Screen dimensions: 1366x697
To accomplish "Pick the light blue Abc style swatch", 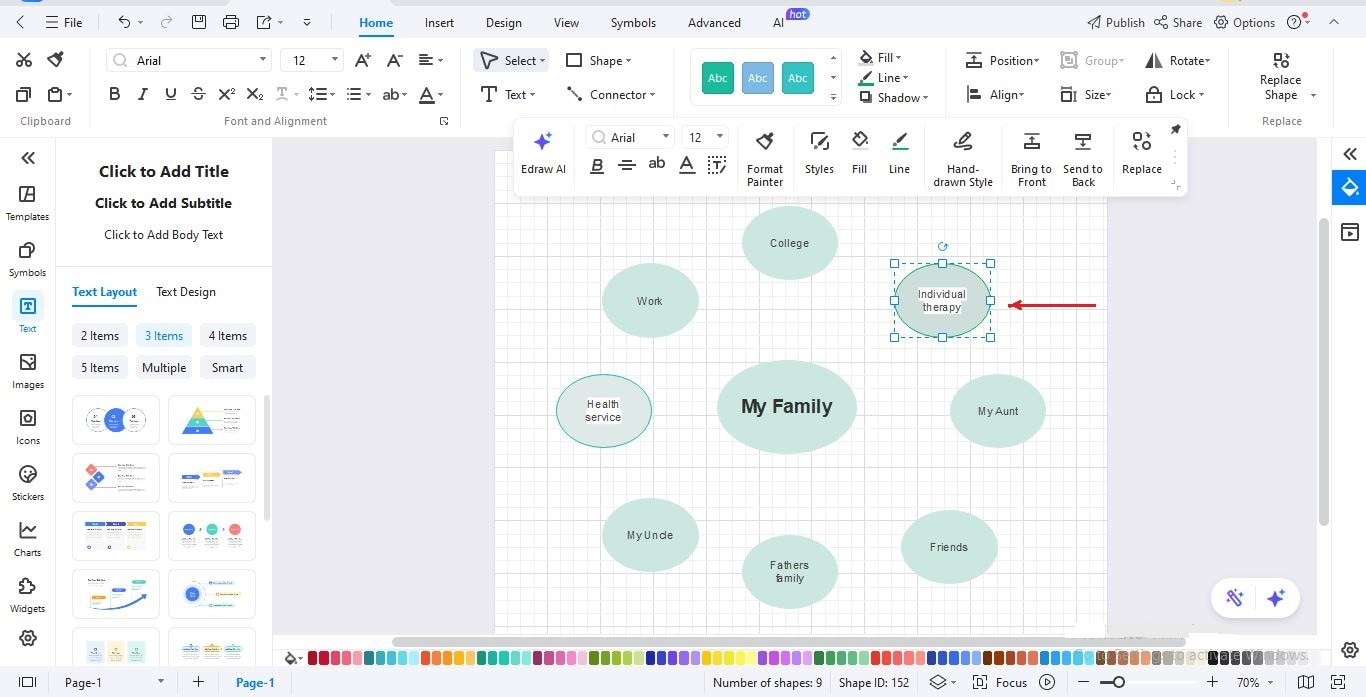I will [x=758, y=78].
